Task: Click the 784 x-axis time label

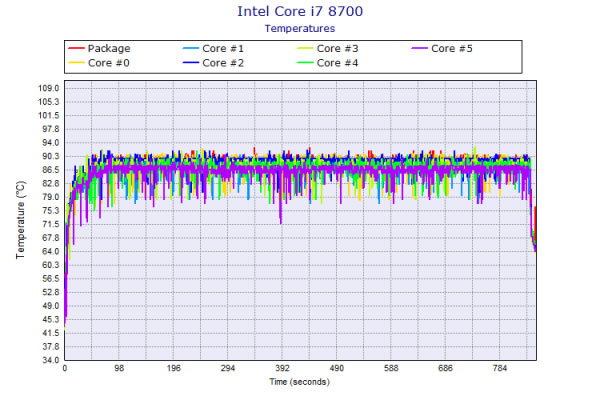Action: 500,368
